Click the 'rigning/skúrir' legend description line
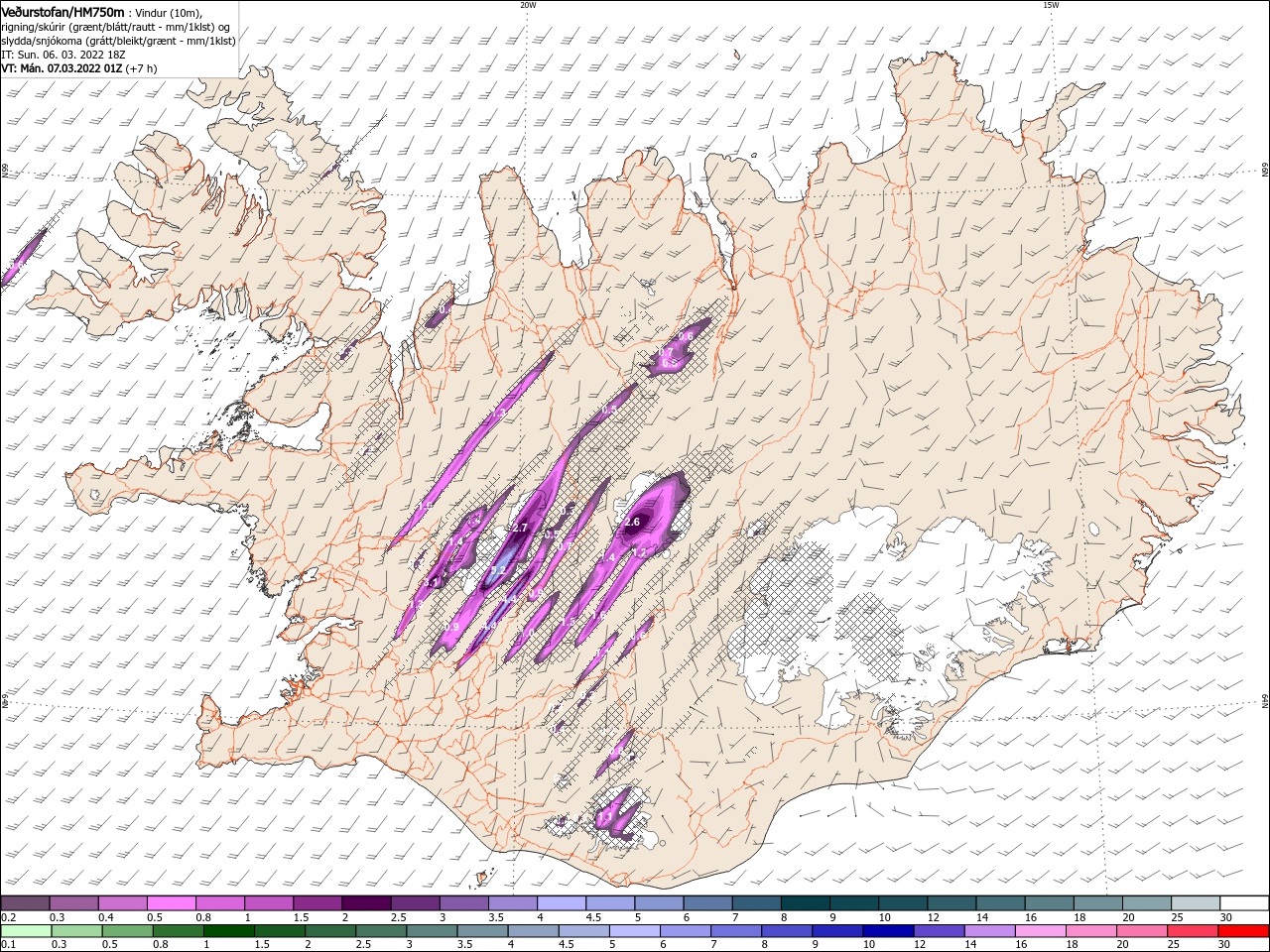This screenshot has height=952, width=1270. pyautogui.click(x=116, y=27)
